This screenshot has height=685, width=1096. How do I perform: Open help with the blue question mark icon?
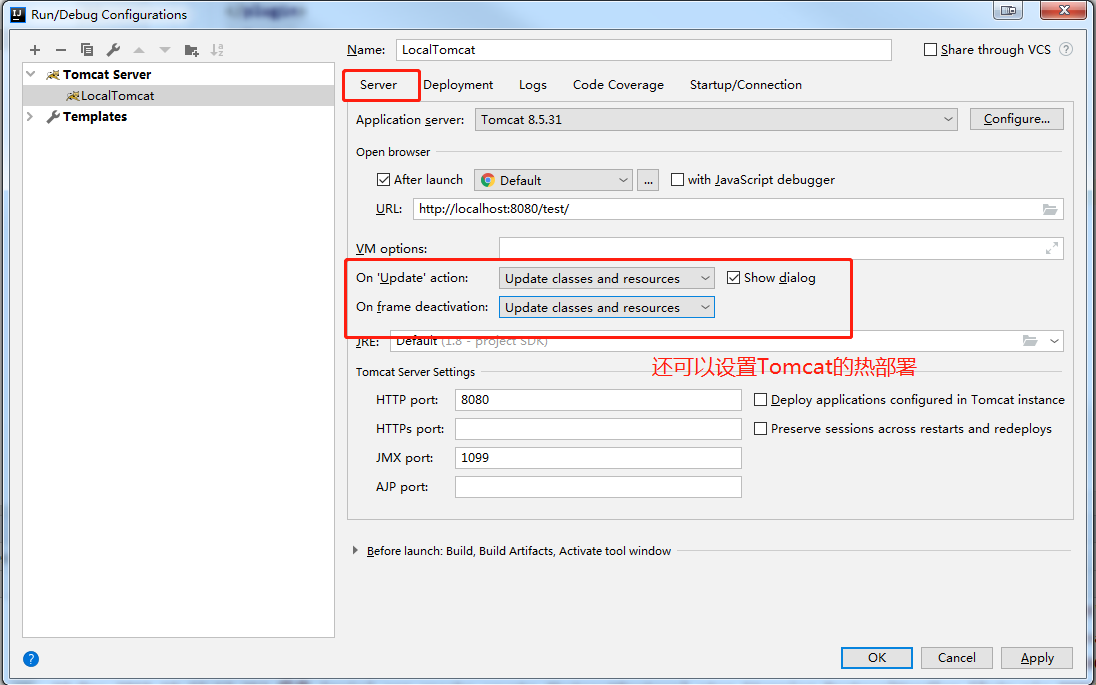click(31, 658)
